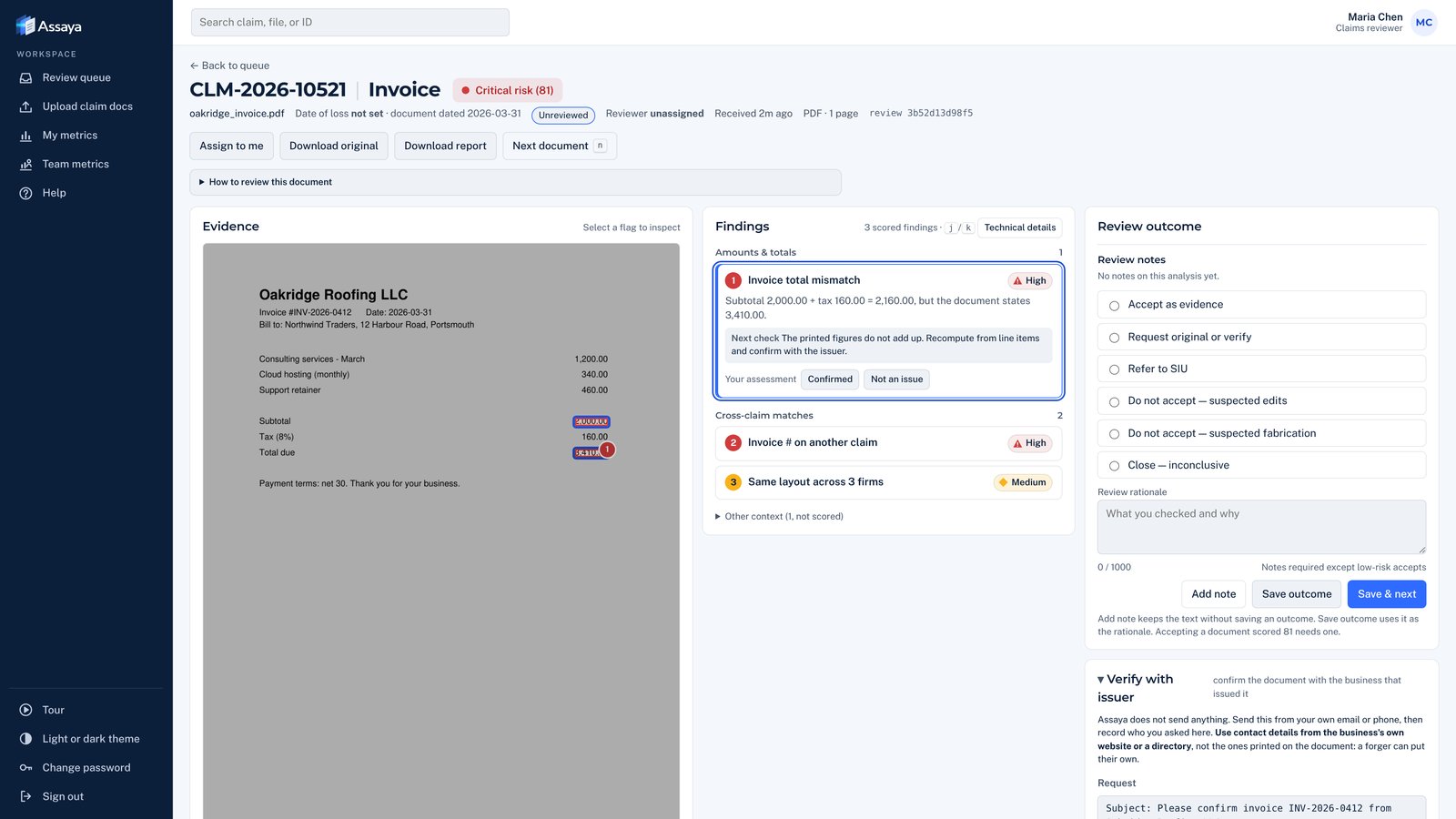Click the MC user avatar

(x=1424, y=23)
